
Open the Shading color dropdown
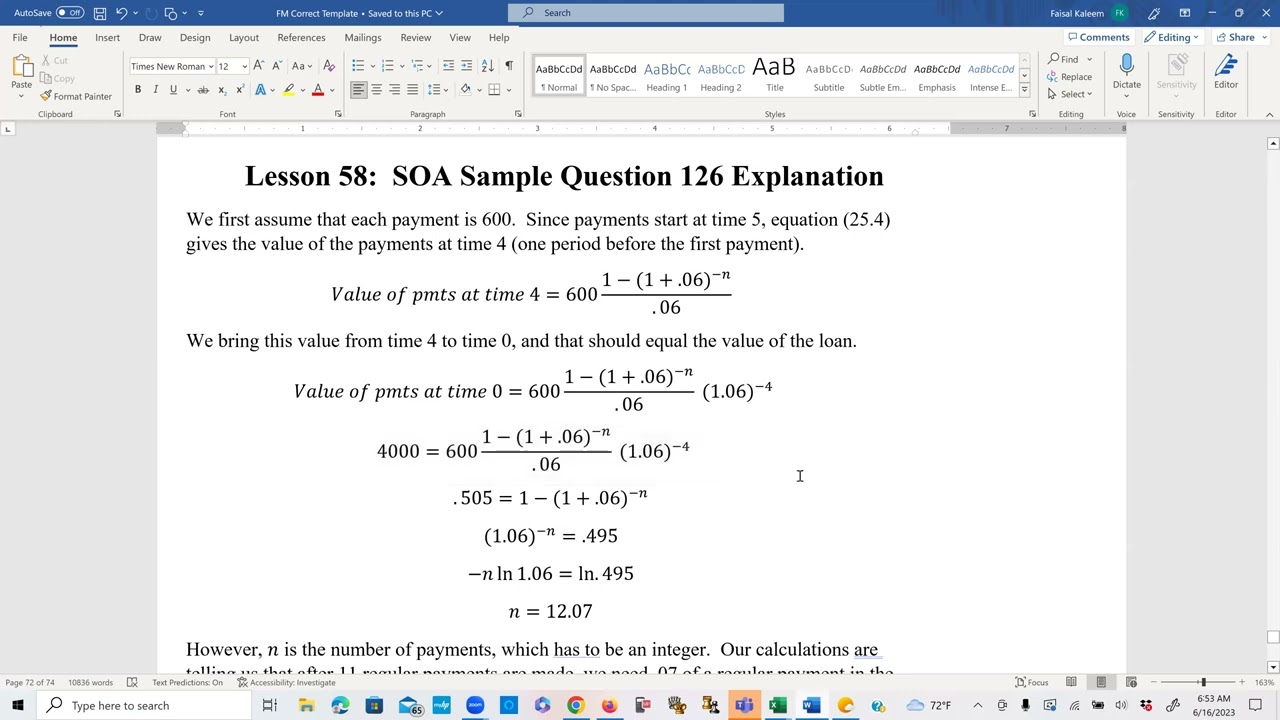click(478, 89)
